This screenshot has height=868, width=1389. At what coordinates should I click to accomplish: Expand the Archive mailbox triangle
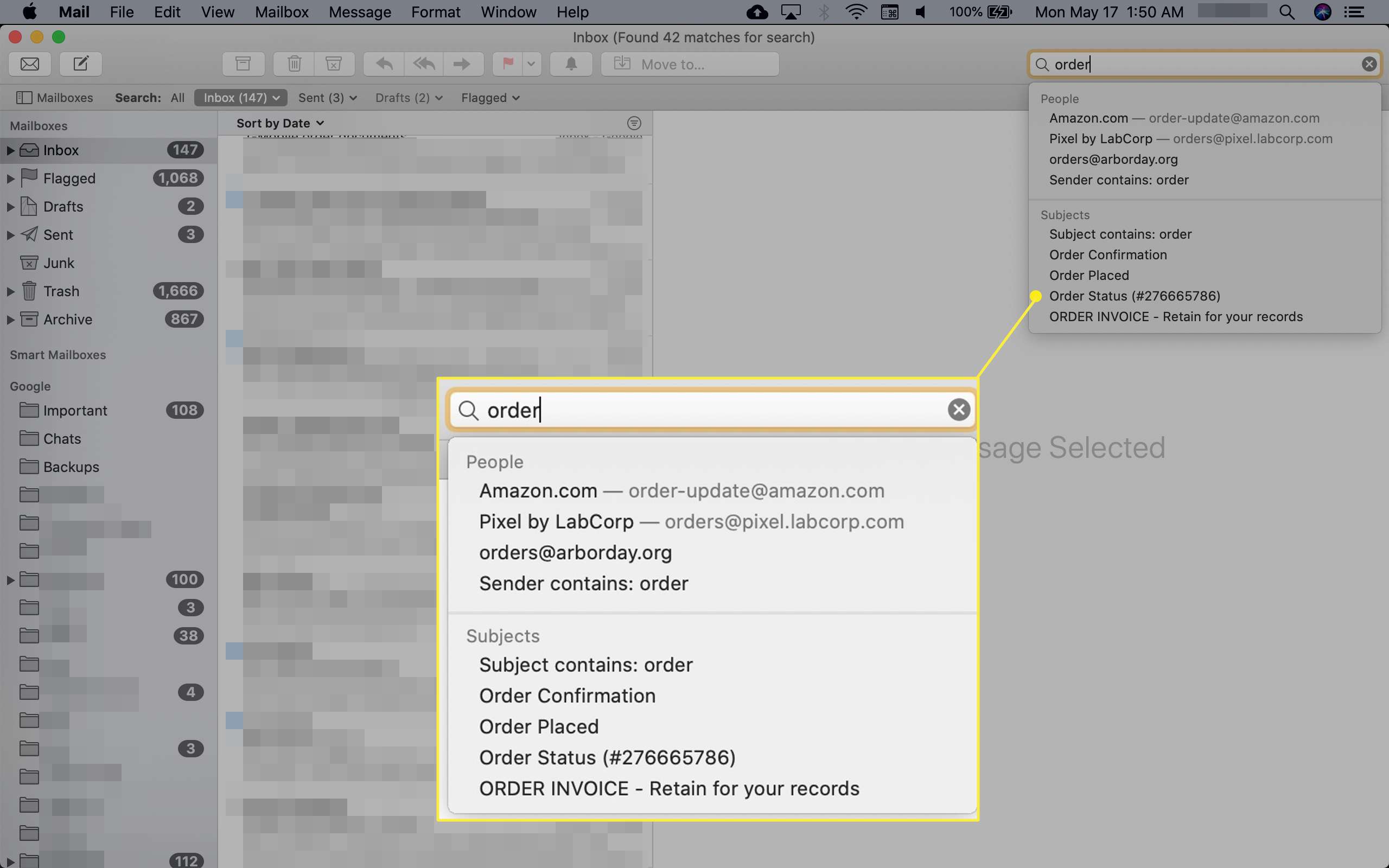(10, 319)
